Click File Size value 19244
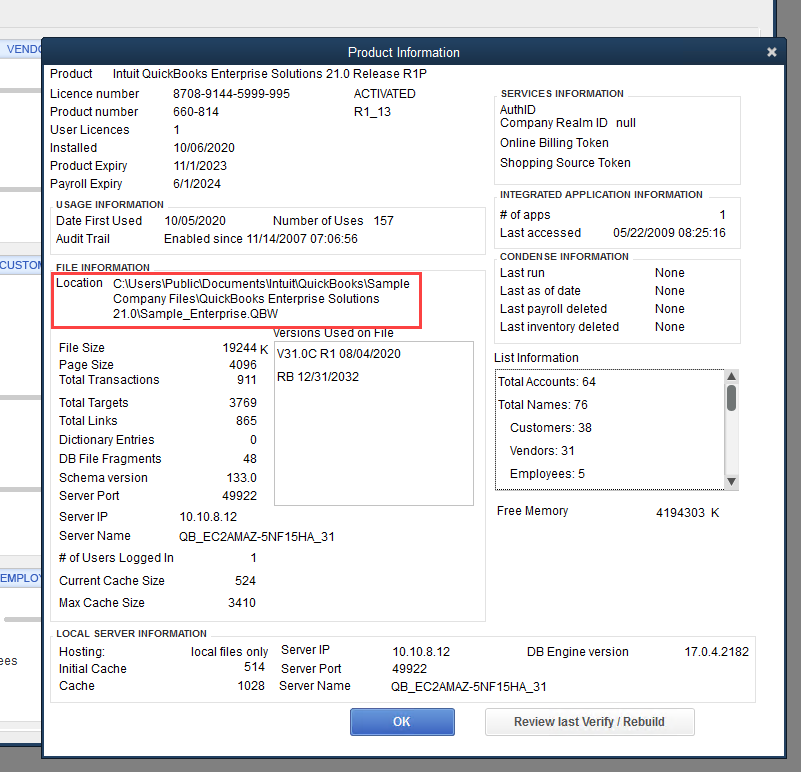 (x=240, y=348)
